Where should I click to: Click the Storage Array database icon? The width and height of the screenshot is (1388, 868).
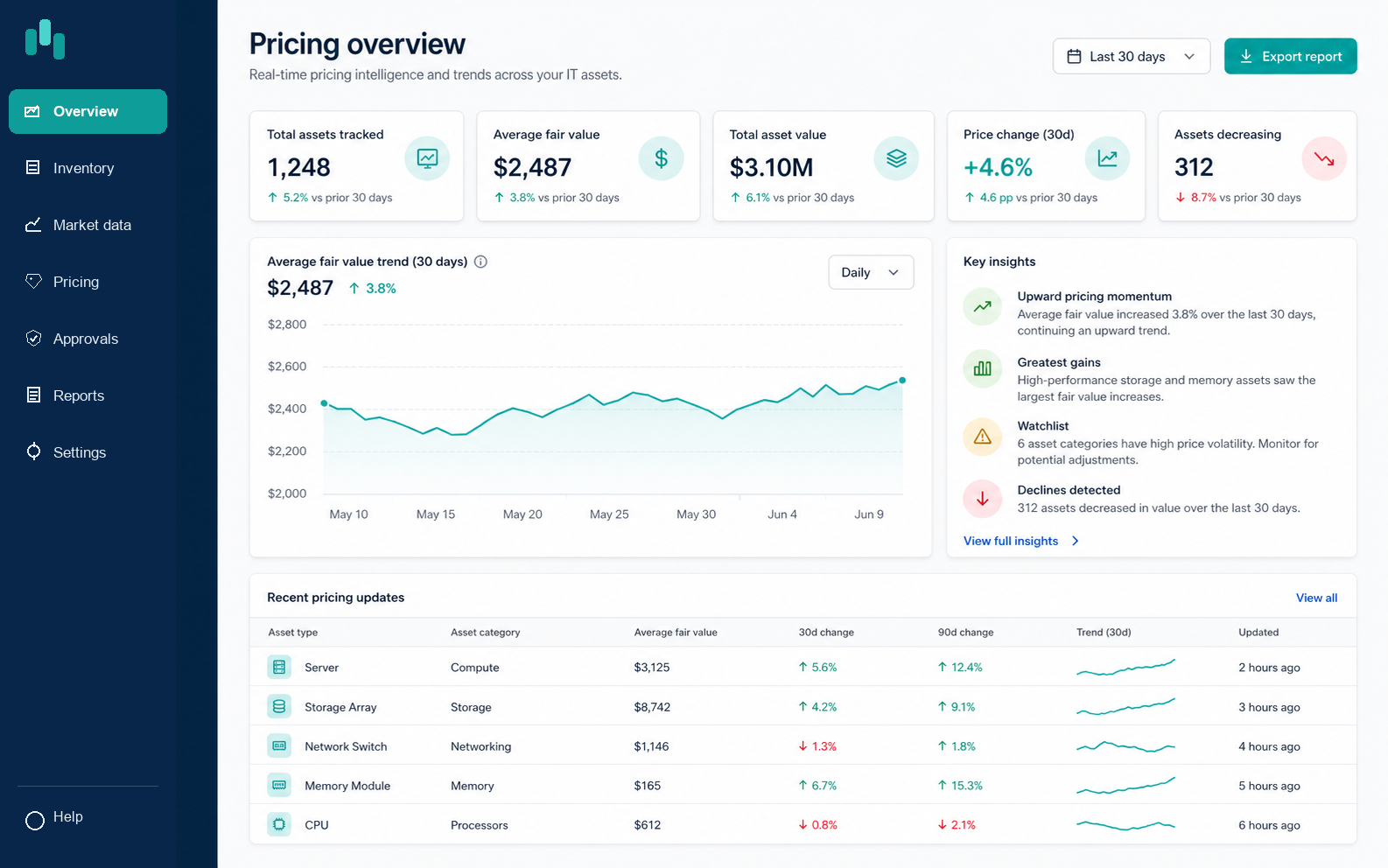click(x=279, y=706)
